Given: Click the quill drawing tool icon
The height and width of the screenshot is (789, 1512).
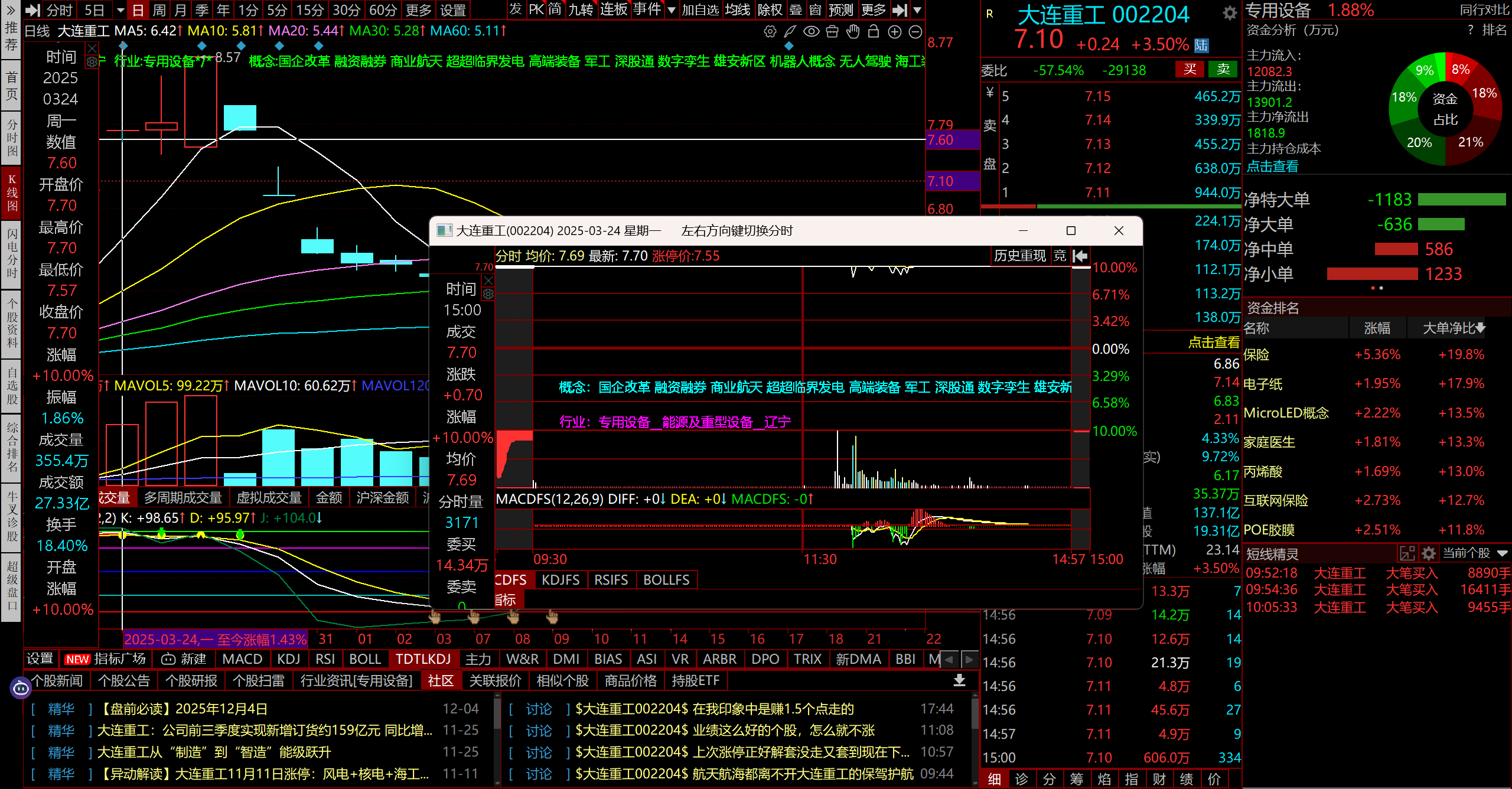Looking at the screenshot, I should [x=790, y=32].
